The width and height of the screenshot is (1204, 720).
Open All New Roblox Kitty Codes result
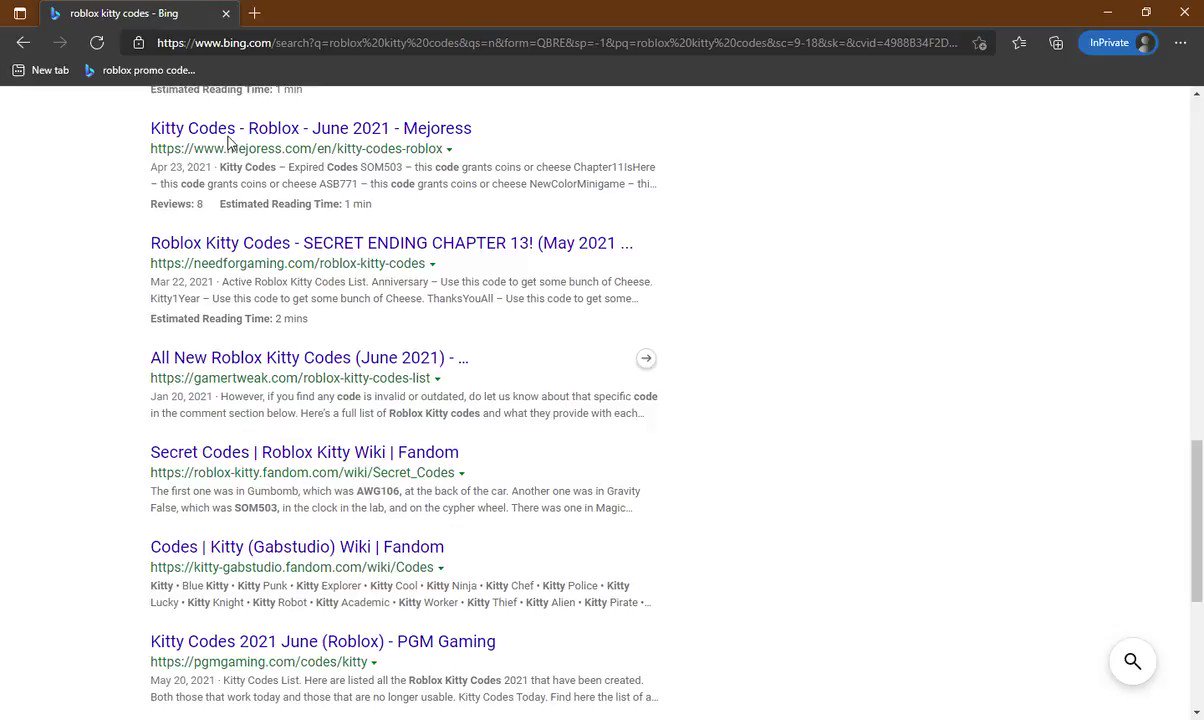(309, 357)
